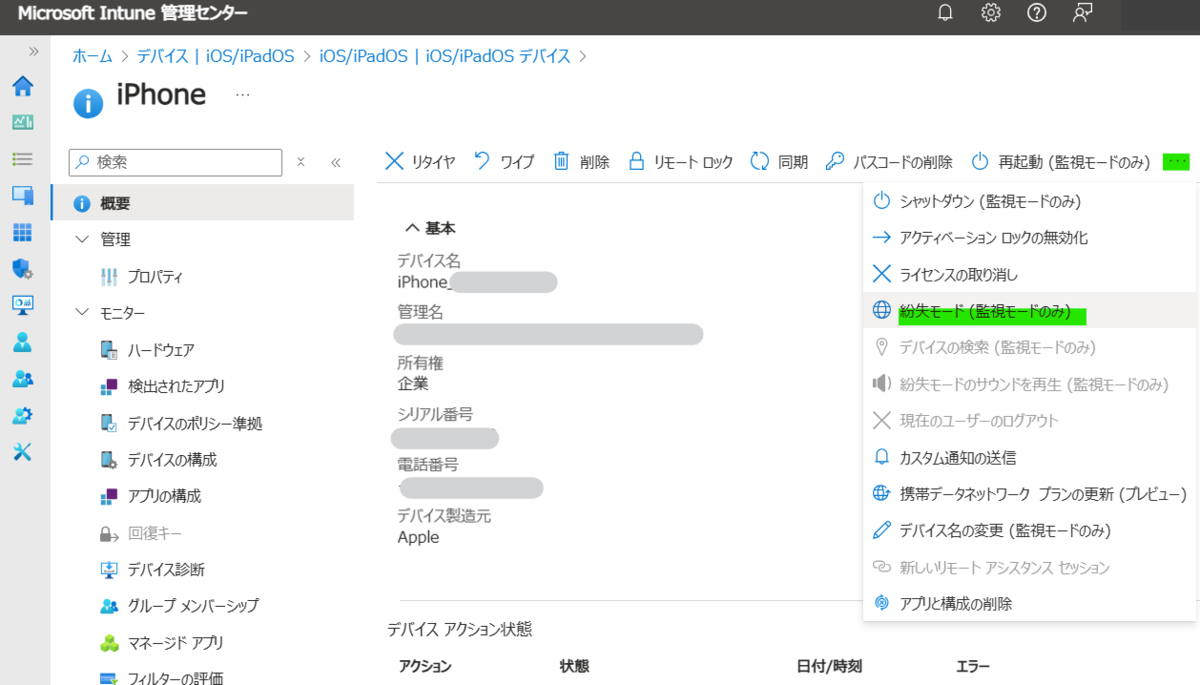Open the feedback person icon in header
1200x685 pixels.
pyautogui.click(x=1083, y=13)
